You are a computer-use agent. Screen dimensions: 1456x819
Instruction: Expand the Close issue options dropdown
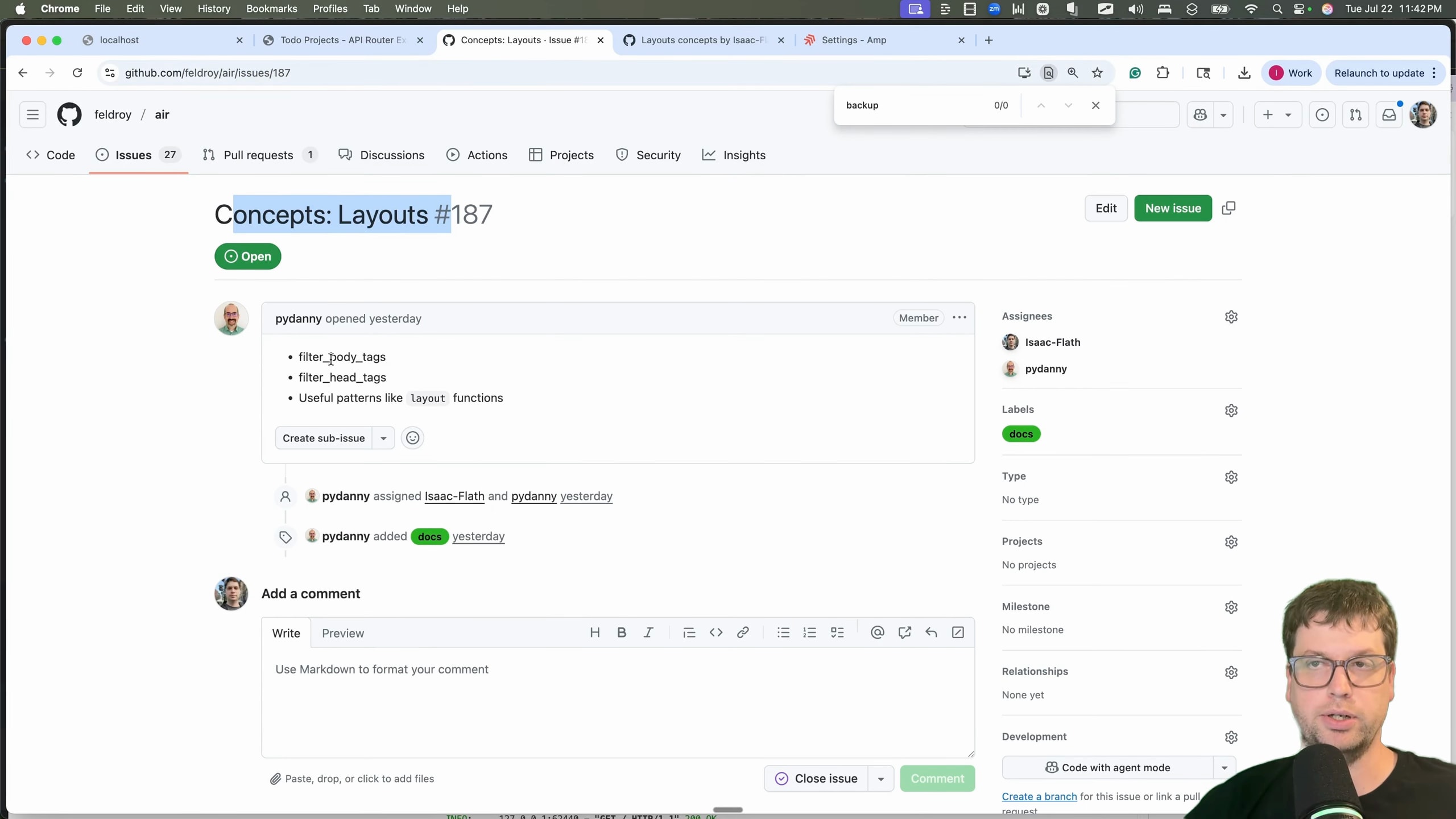[x=880, y=779]
